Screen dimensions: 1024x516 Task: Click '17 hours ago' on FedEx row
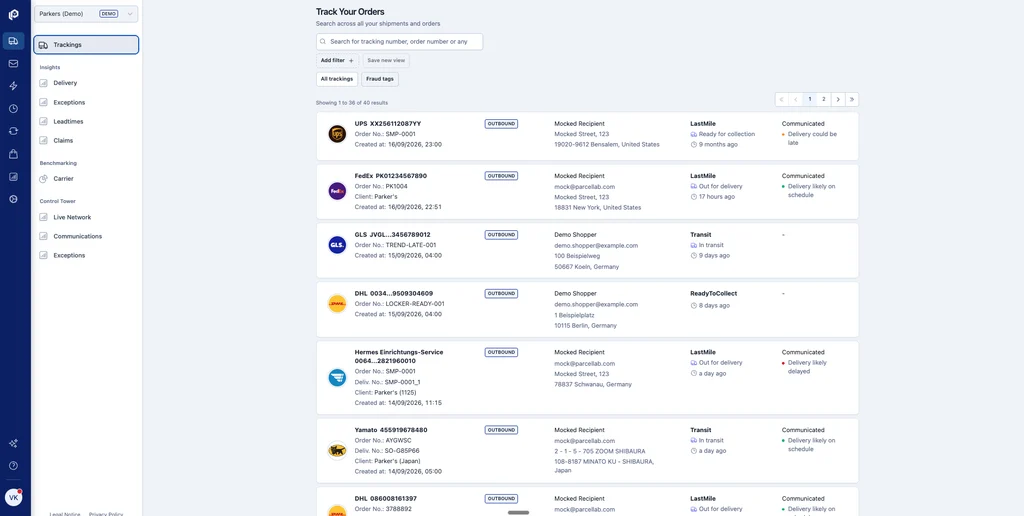point(716,197)
